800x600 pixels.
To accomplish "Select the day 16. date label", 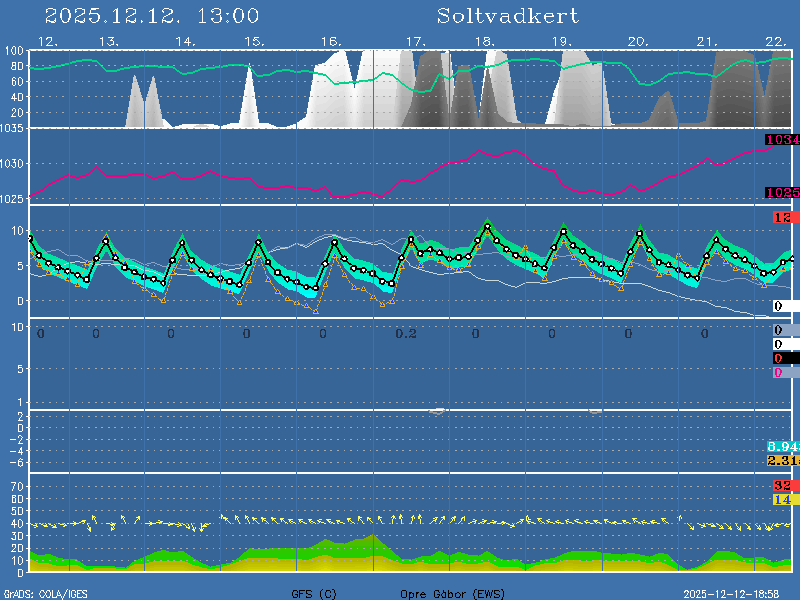I will click(331, 41).
